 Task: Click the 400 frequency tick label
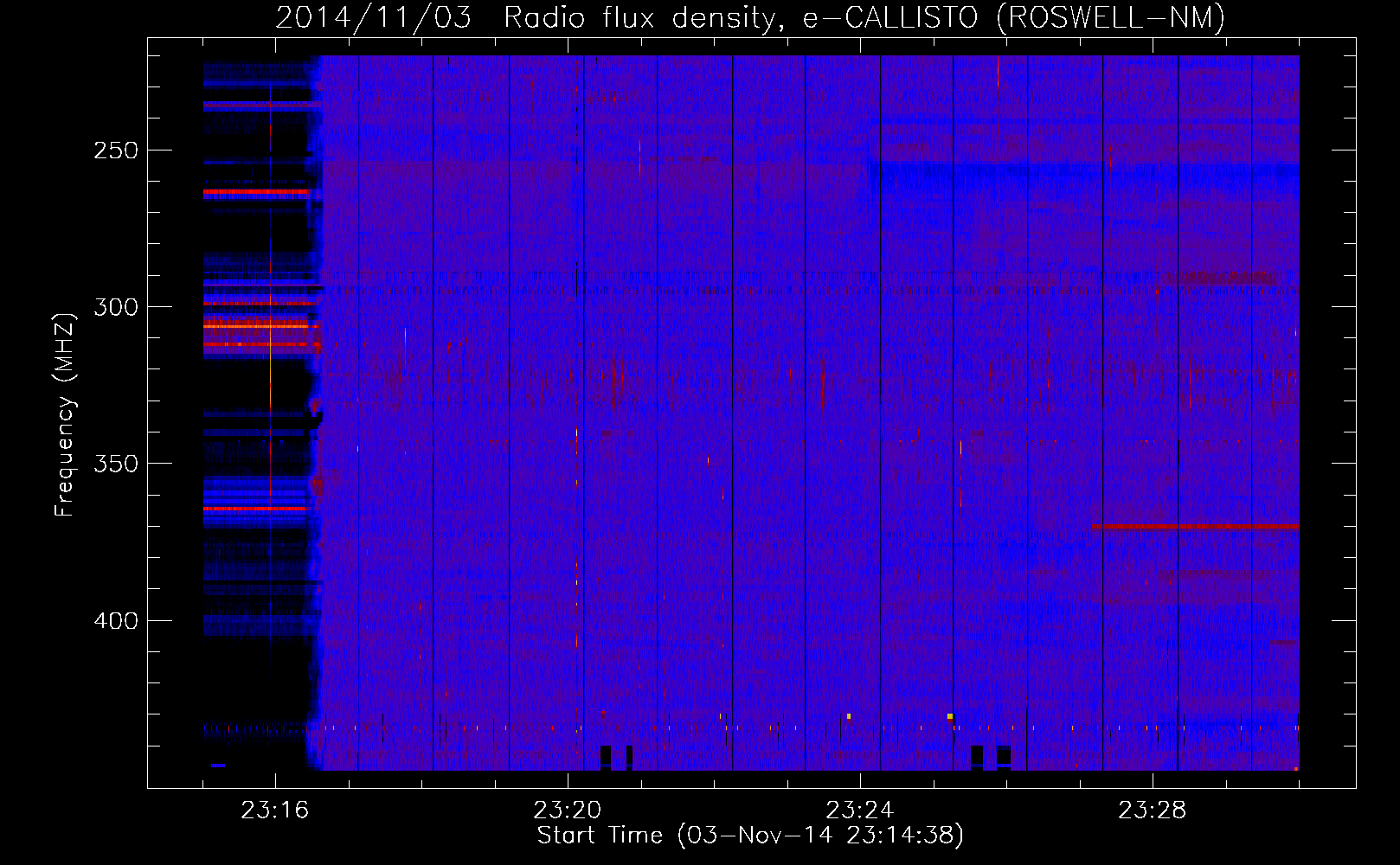[116, 621]
